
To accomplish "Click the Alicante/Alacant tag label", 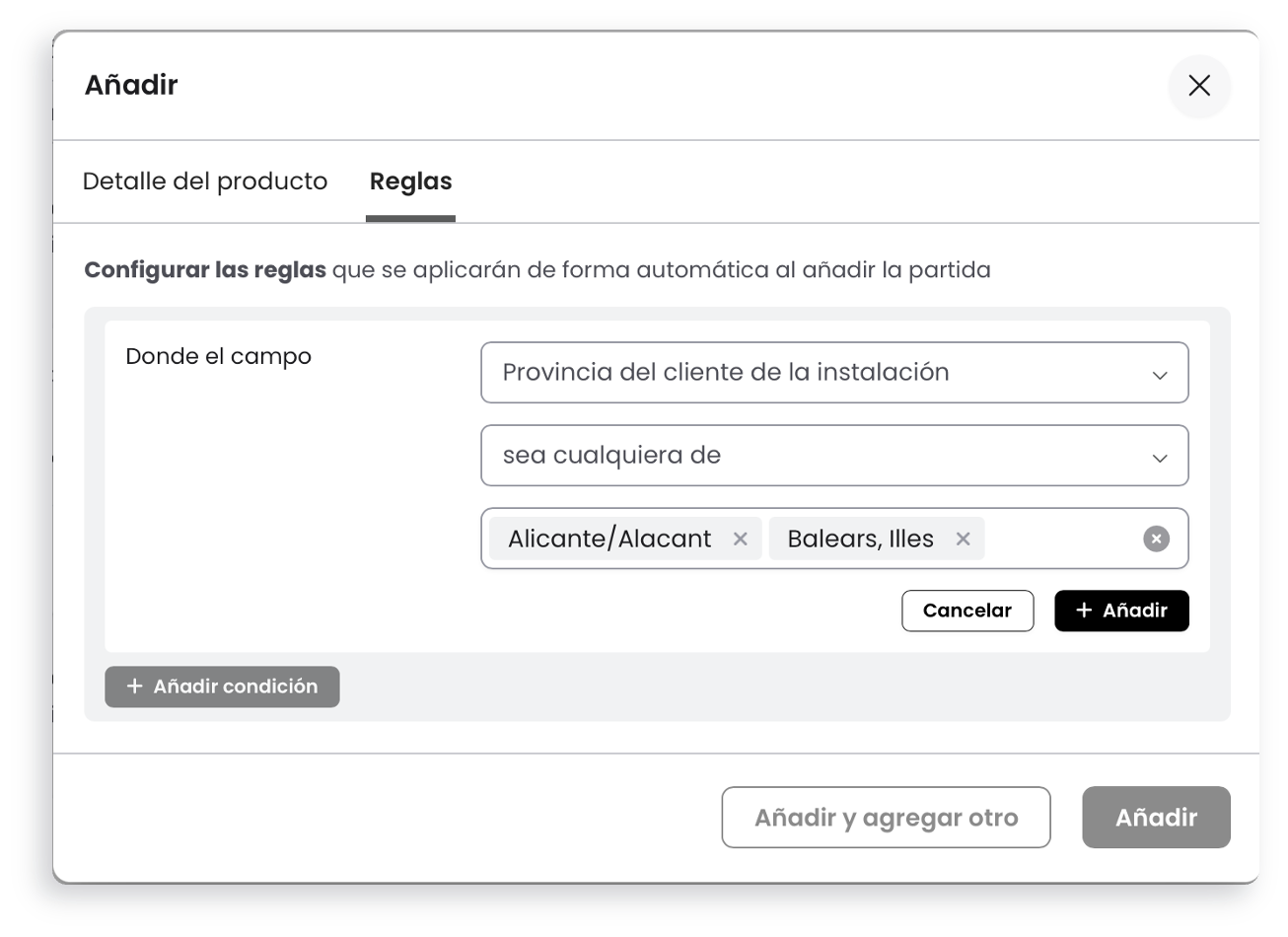I will [609, 539].
